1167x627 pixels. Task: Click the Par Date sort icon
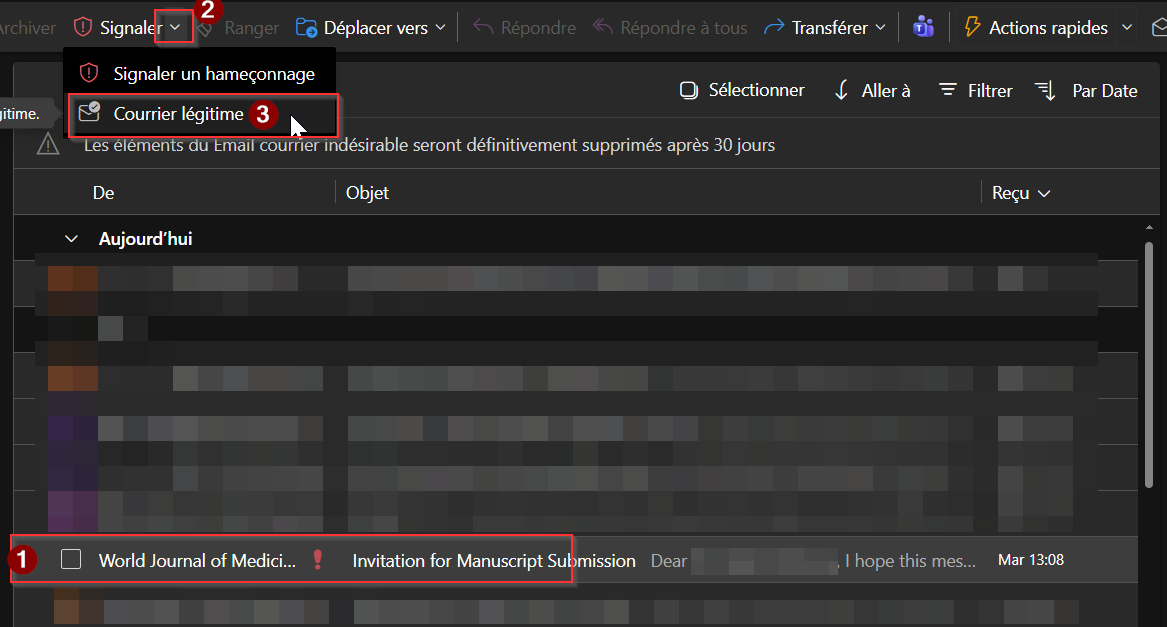tap(1046, 90)
